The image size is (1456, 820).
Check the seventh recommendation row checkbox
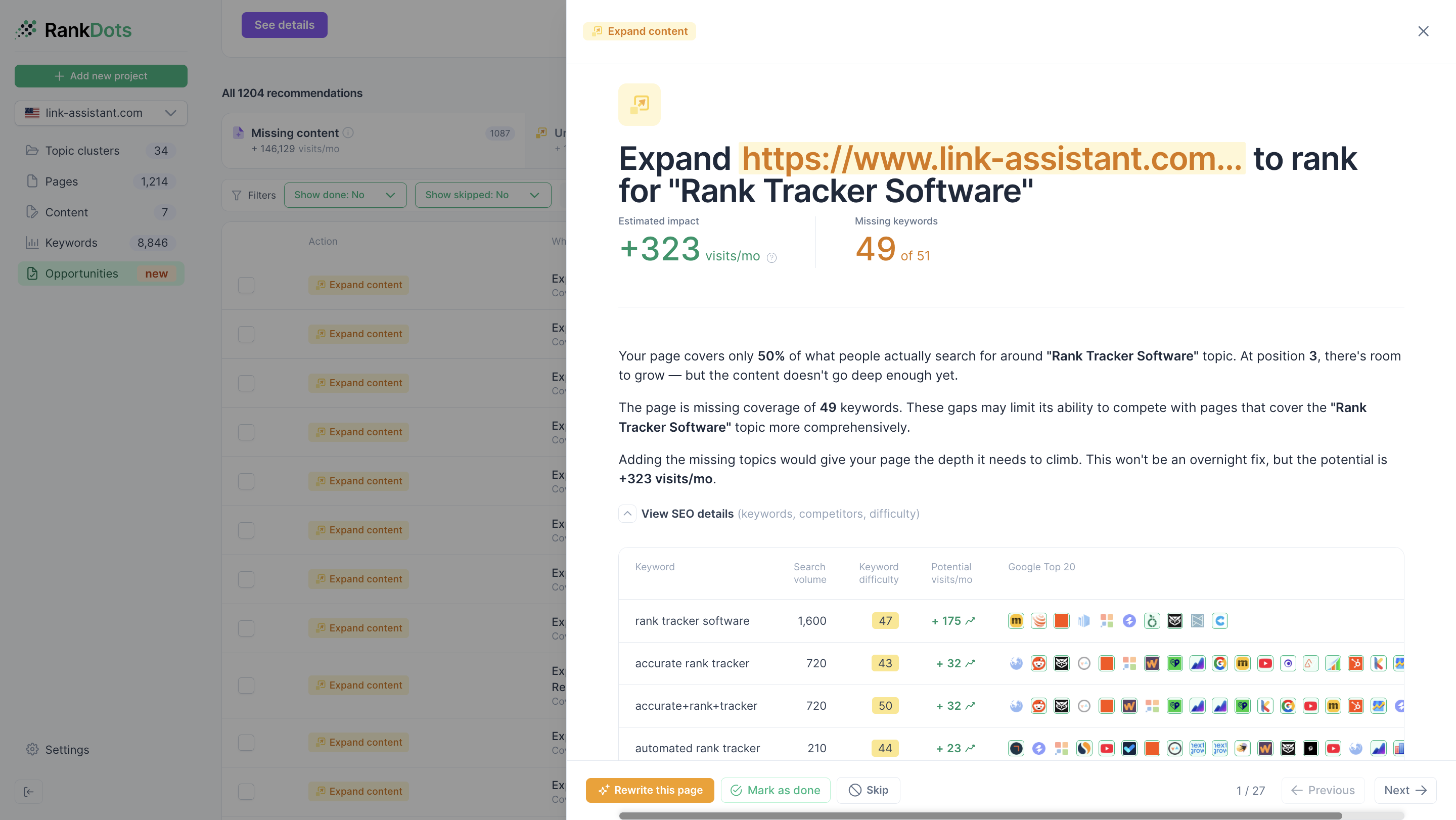coord(246,579)
